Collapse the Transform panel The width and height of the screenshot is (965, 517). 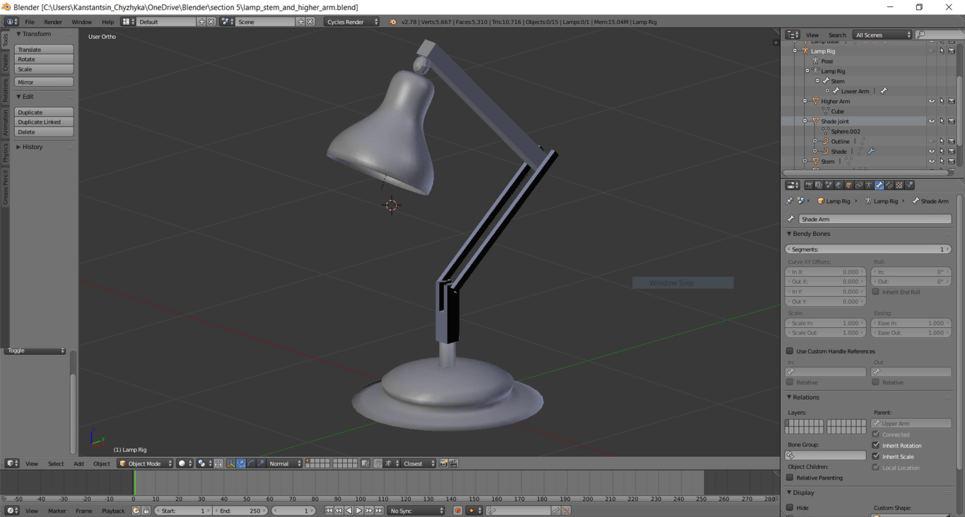coord(18,34)
